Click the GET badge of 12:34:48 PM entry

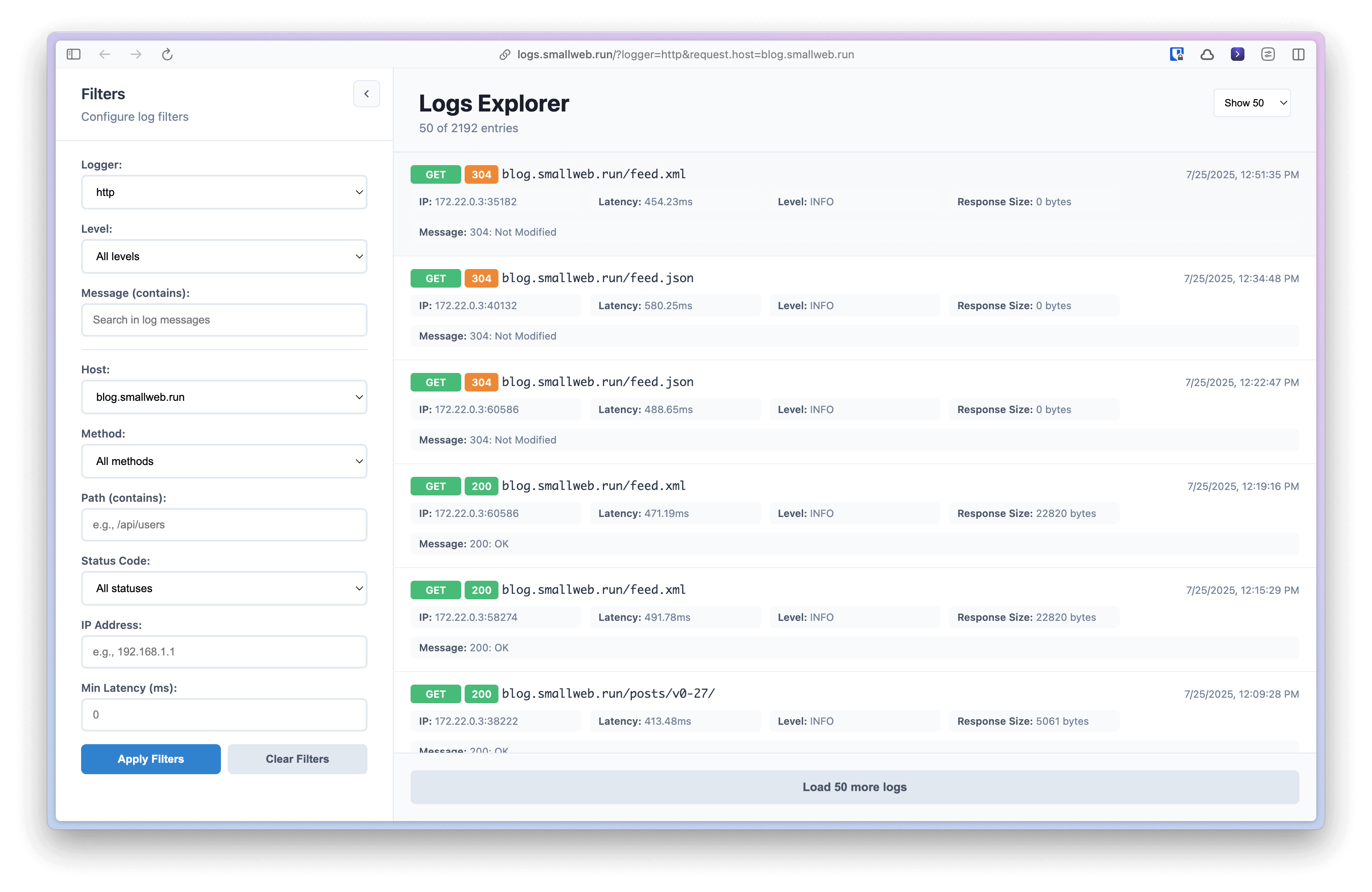coord(435,278)
